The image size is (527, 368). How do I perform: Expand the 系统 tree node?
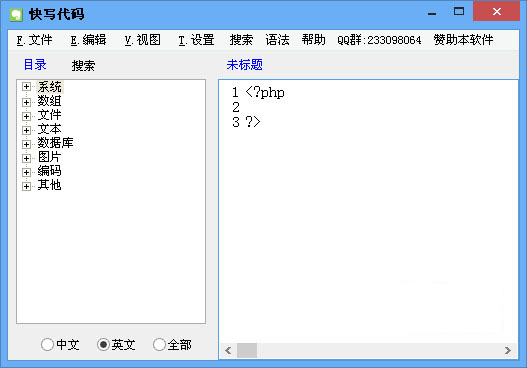26,87
